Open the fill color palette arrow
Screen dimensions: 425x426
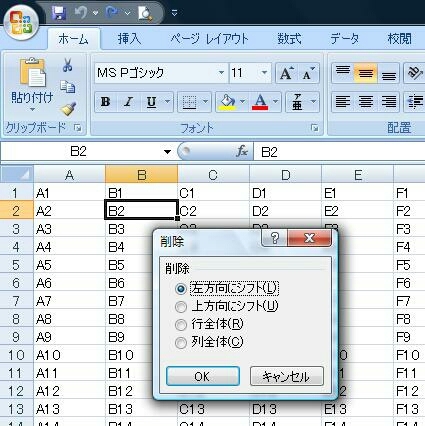243,102
